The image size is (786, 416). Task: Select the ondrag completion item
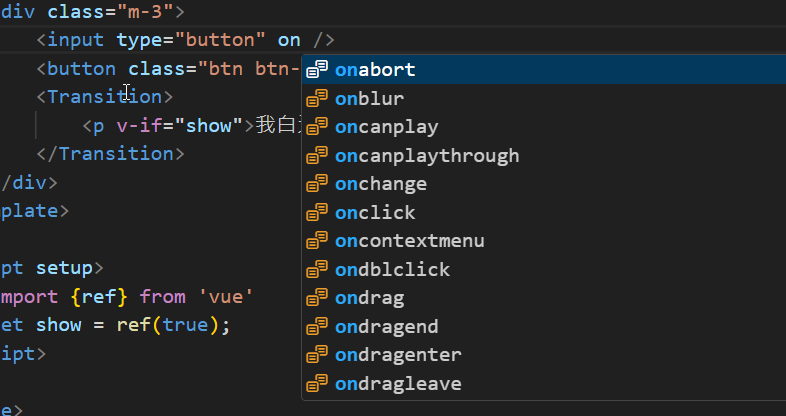[370, 298]
